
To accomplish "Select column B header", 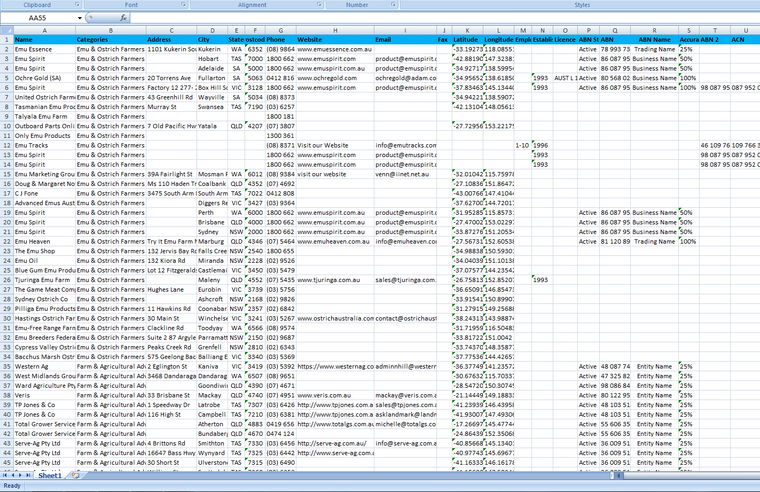I will coord(111,30).
